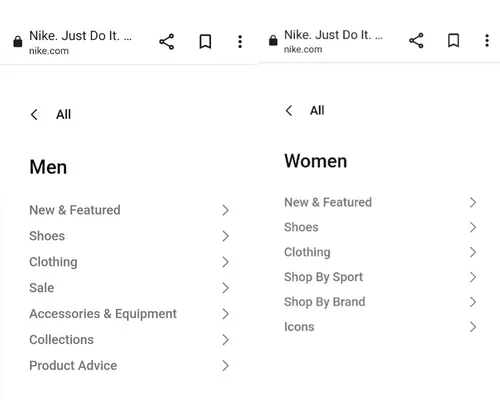Tap back arrow above Women heading
The height and width of the screenshot is (400, 500).
point(289,110)
